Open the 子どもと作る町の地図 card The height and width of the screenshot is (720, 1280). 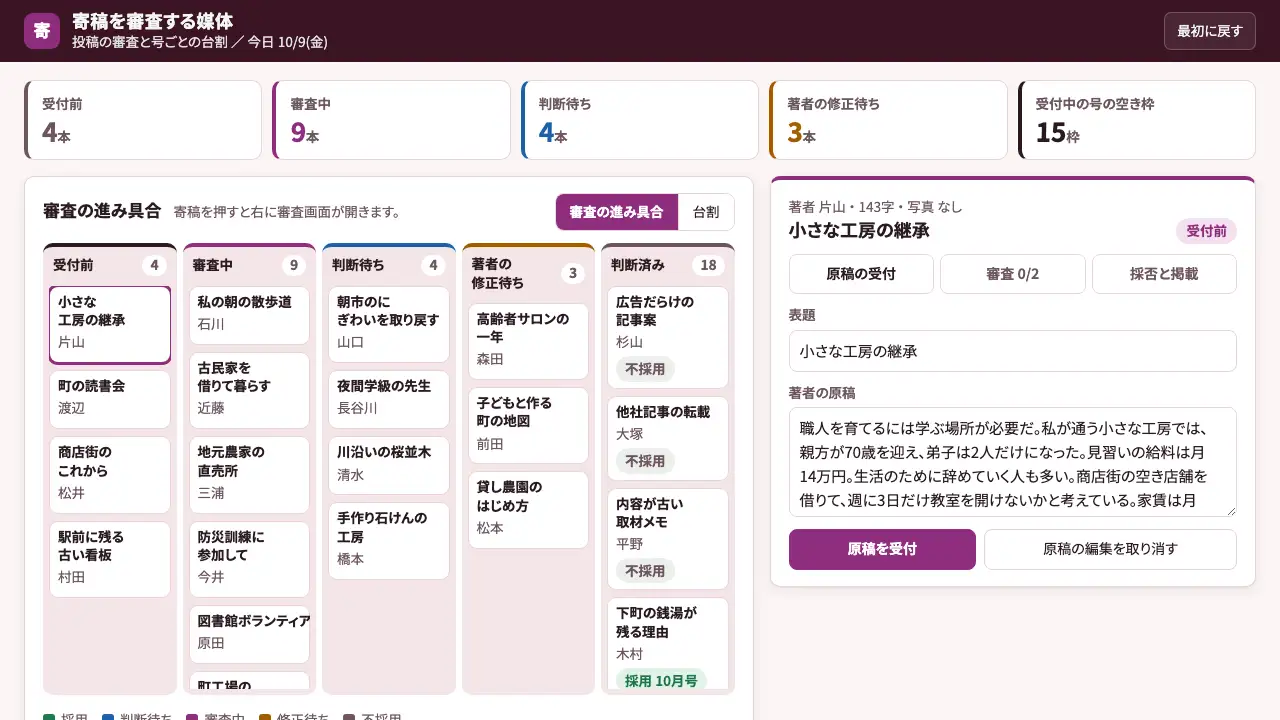click(x=528, y=425)
